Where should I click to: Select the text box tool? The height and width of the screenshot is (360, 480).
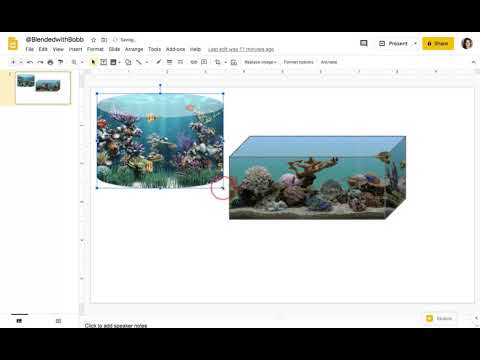tap(104, 62)
